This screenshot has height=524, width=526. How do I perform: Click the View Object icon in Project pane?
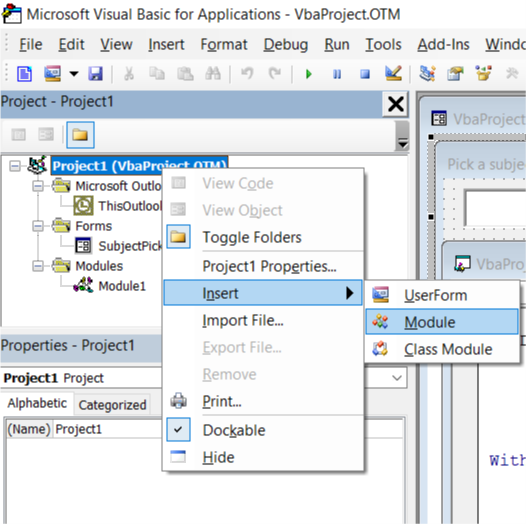[46, 135]
